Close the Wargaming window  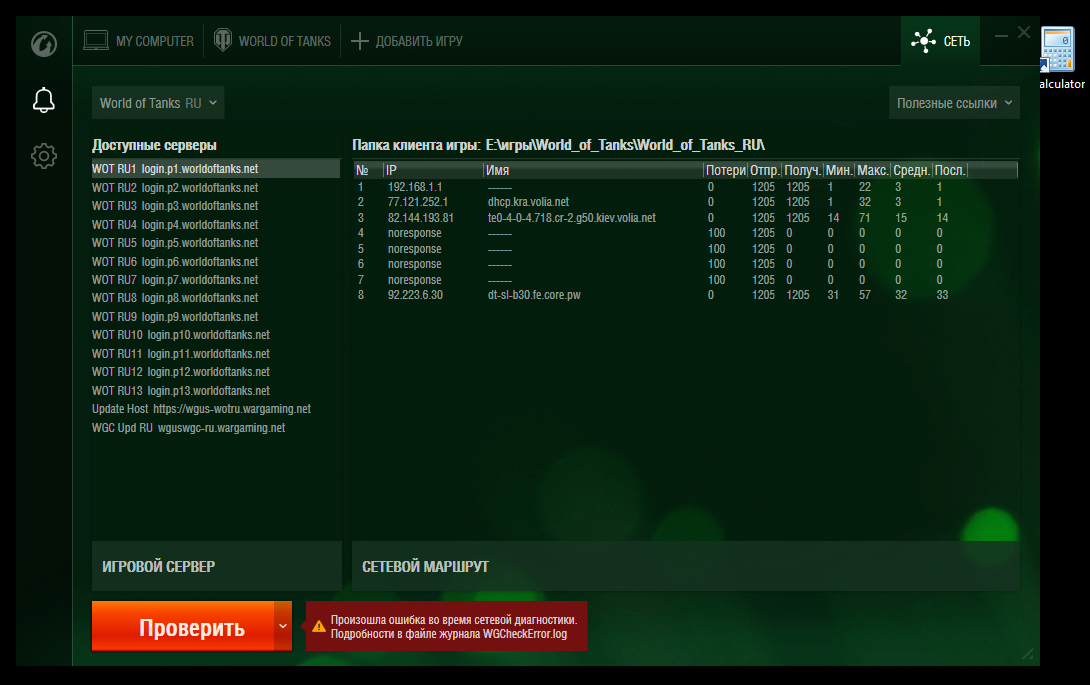point(1024,32)
